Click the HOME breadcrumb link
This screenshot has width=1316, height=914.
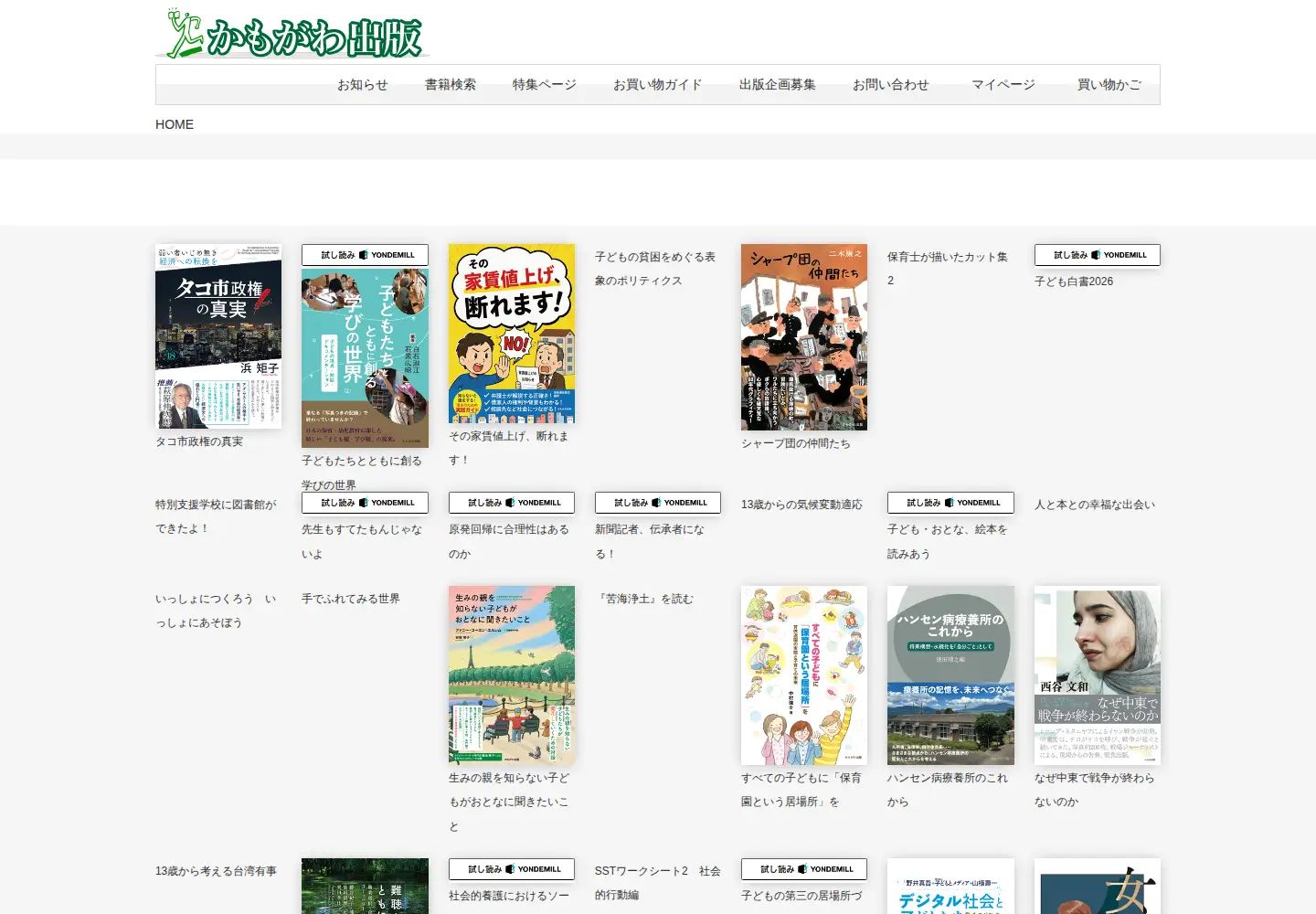[x=175, y=124]
